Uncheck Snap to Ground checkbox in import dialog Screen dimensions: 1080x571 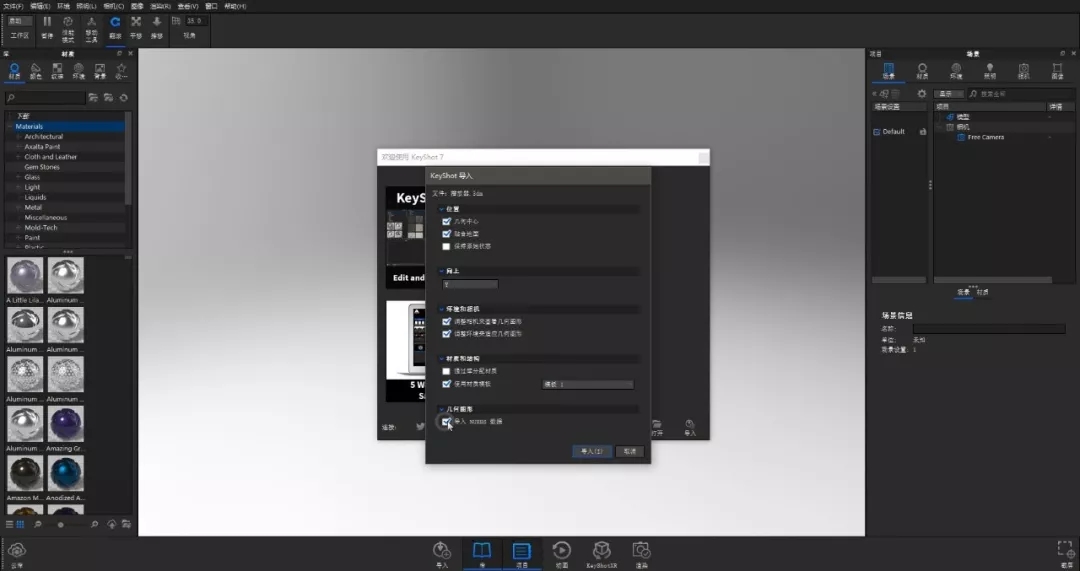pyautogui.click(x=446, y=233)
